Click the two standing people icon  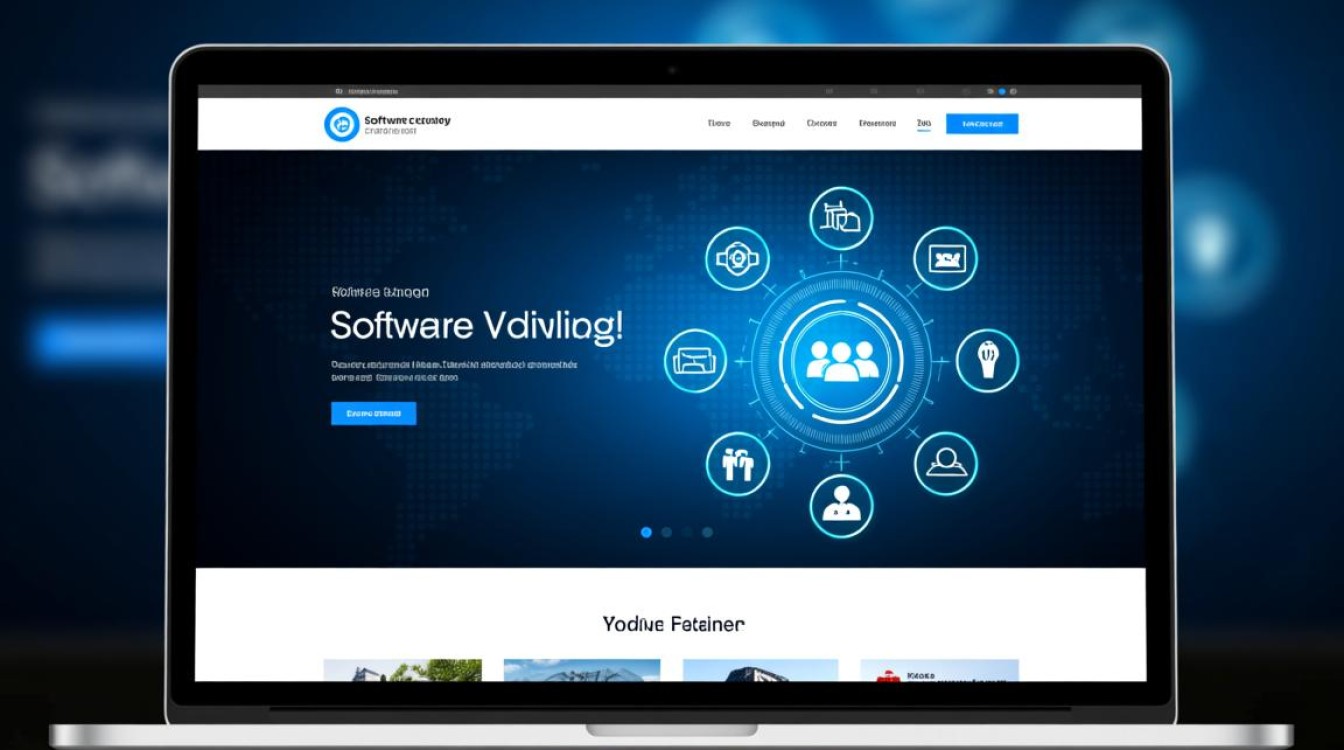pos(738,463)
